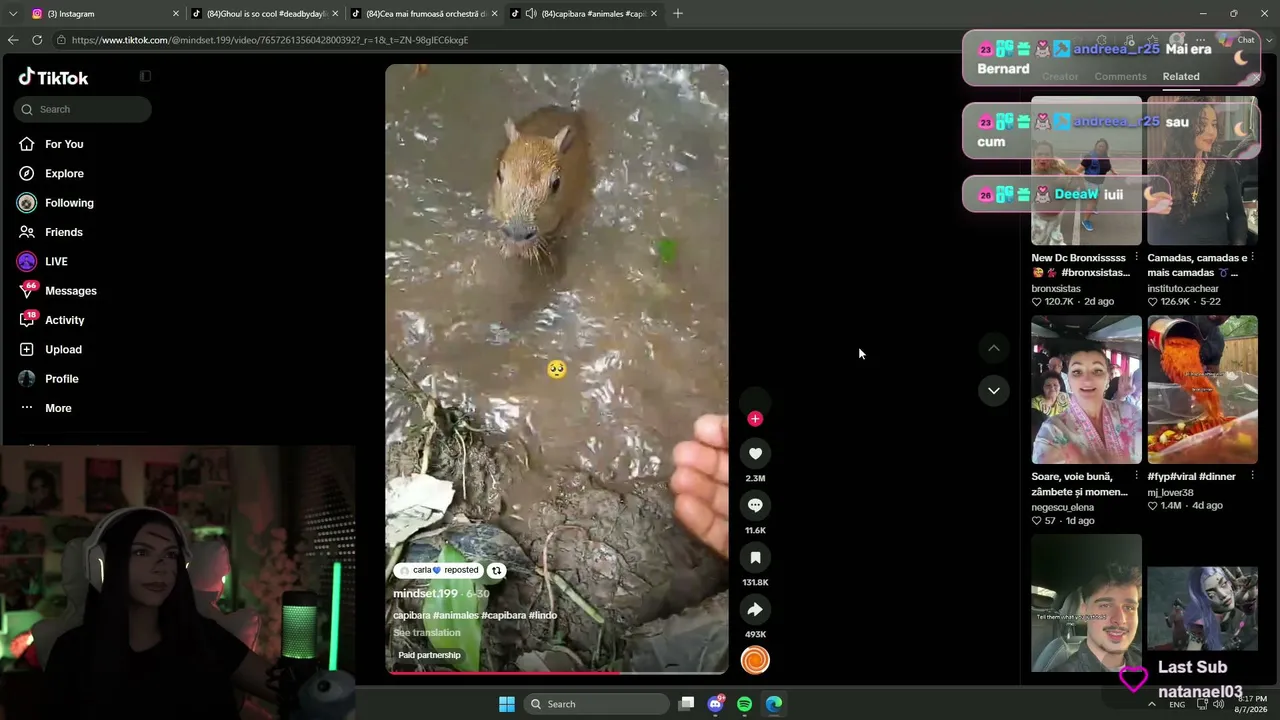Viewport: 1280px width, 720px height.
Task: Switch to the Ghoul is so cool tab
Action: [x=264, y=14]
